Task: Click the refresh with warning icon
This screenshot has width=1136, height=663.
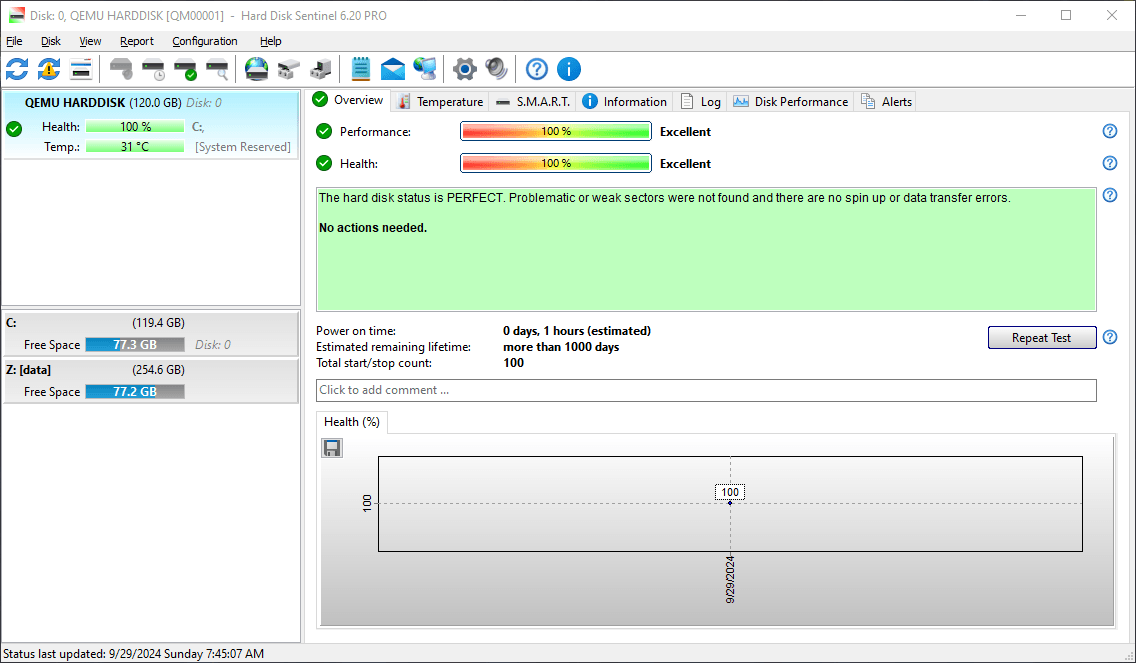Action: (49, 69)
